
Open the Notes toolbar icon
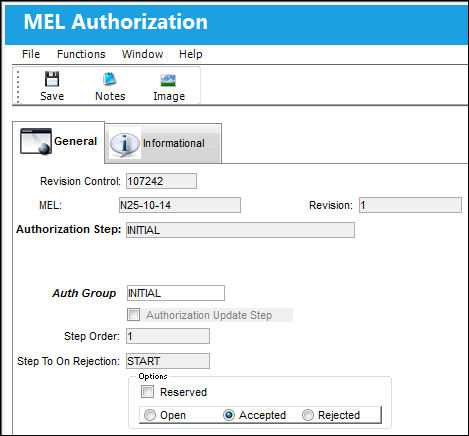click(109, 79)
